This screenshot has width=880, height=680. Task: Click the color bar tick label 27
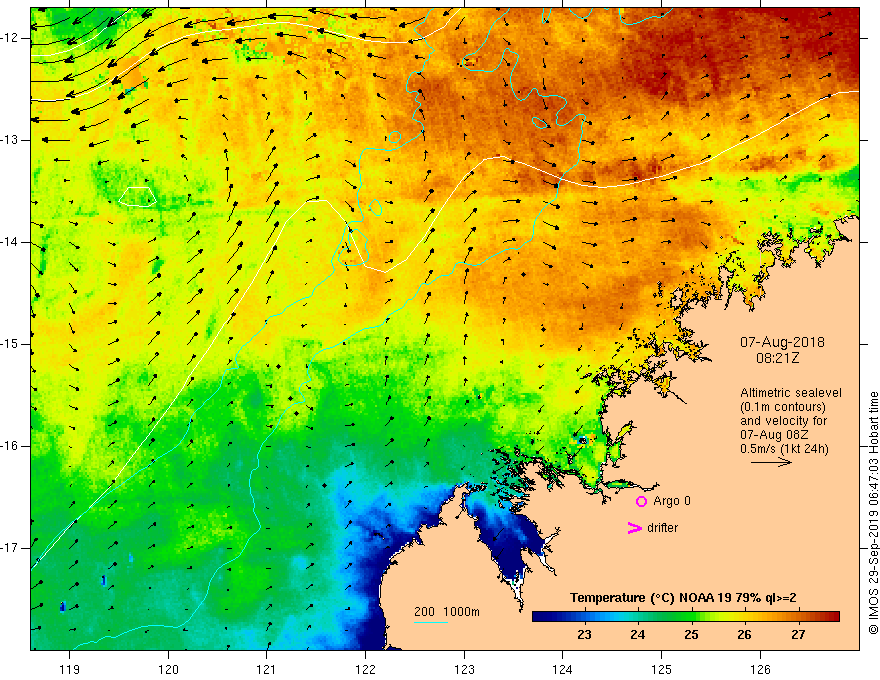(x=798, y=635)
